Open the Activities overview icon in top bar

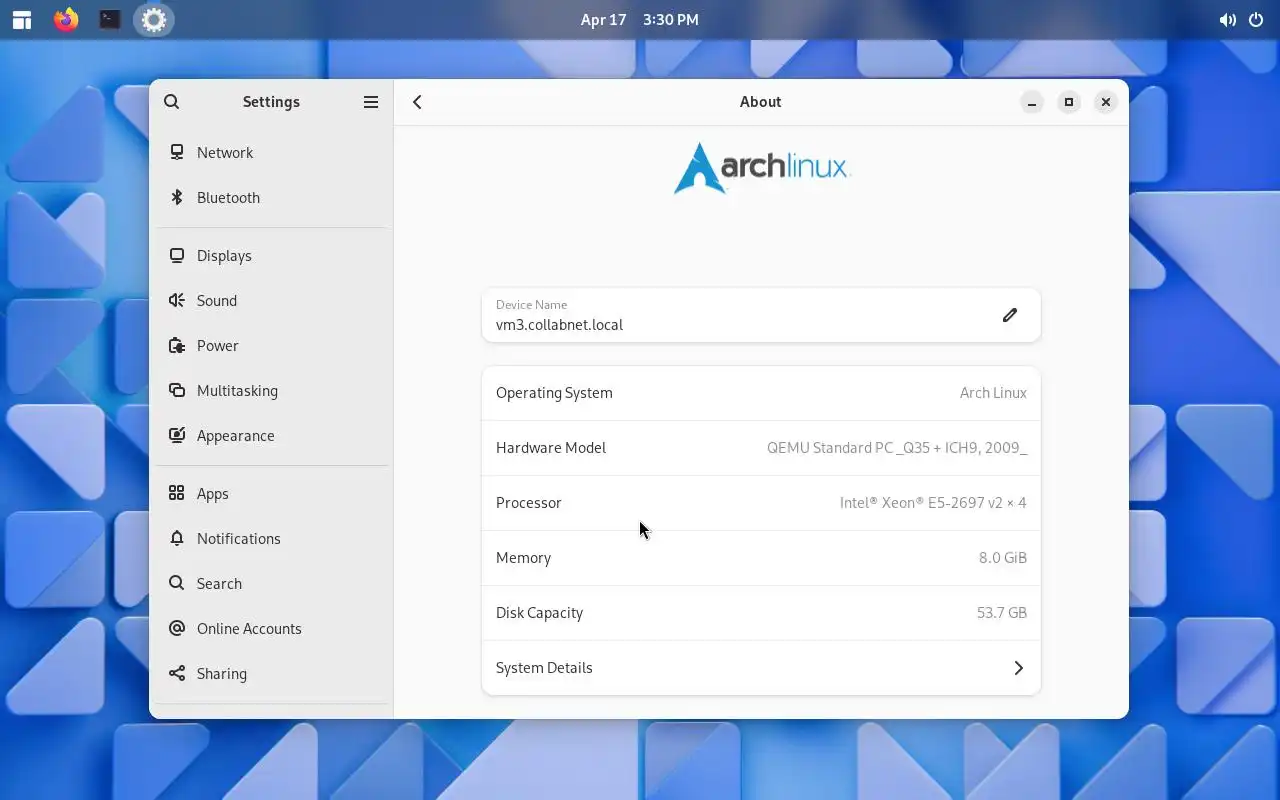coord(22,20)
